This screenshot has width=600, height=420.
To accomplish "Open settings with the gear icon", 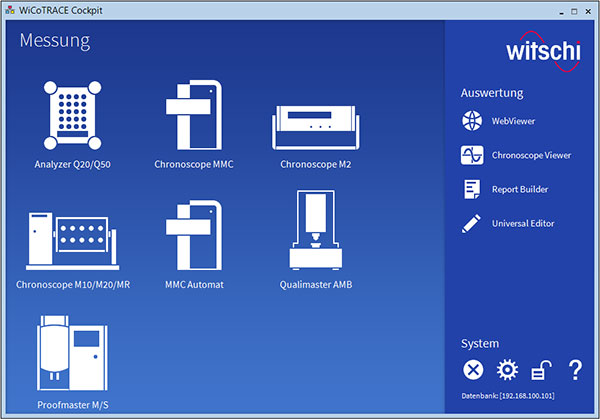I will (507, 370).
